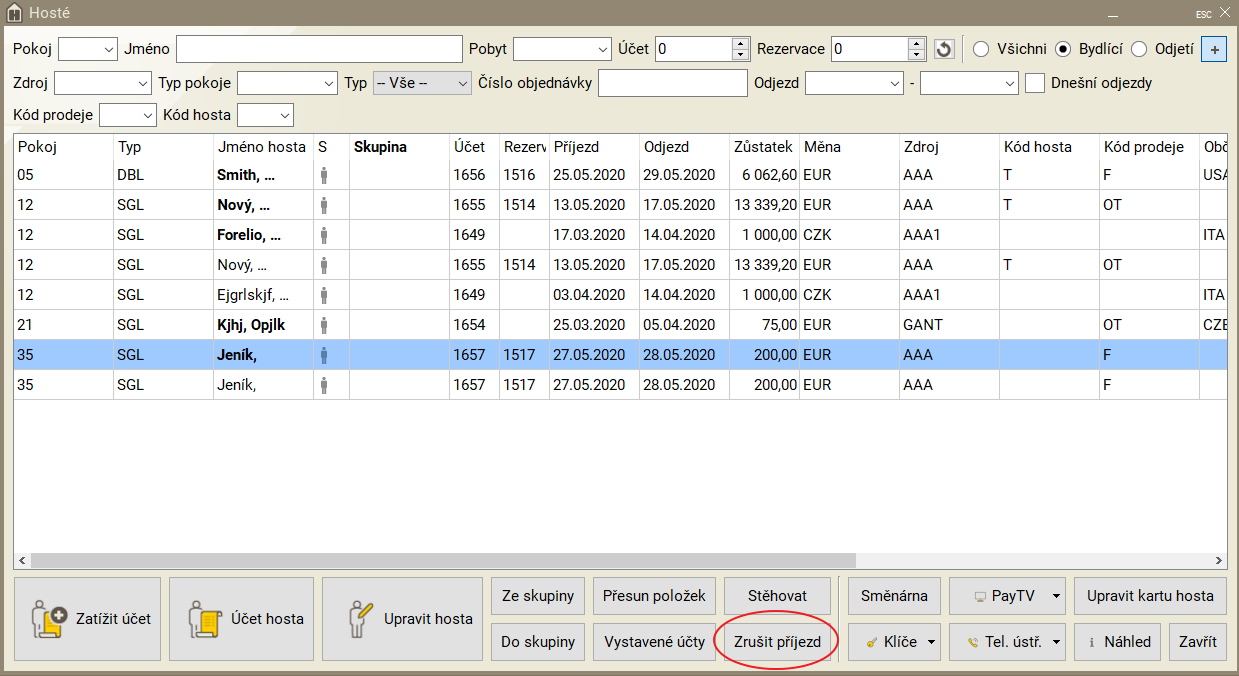The width and height of the screenshot is (1239, 676).
Task: Click the Klíče key icon button
Action: click(893, 642)
